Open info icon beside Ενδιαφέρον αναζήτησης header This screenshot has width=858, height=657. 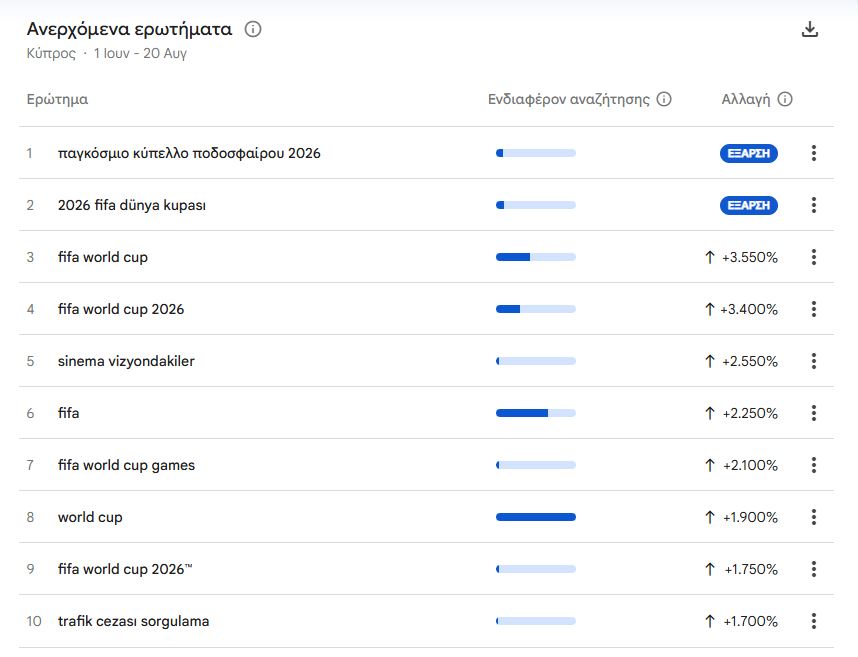664,99
